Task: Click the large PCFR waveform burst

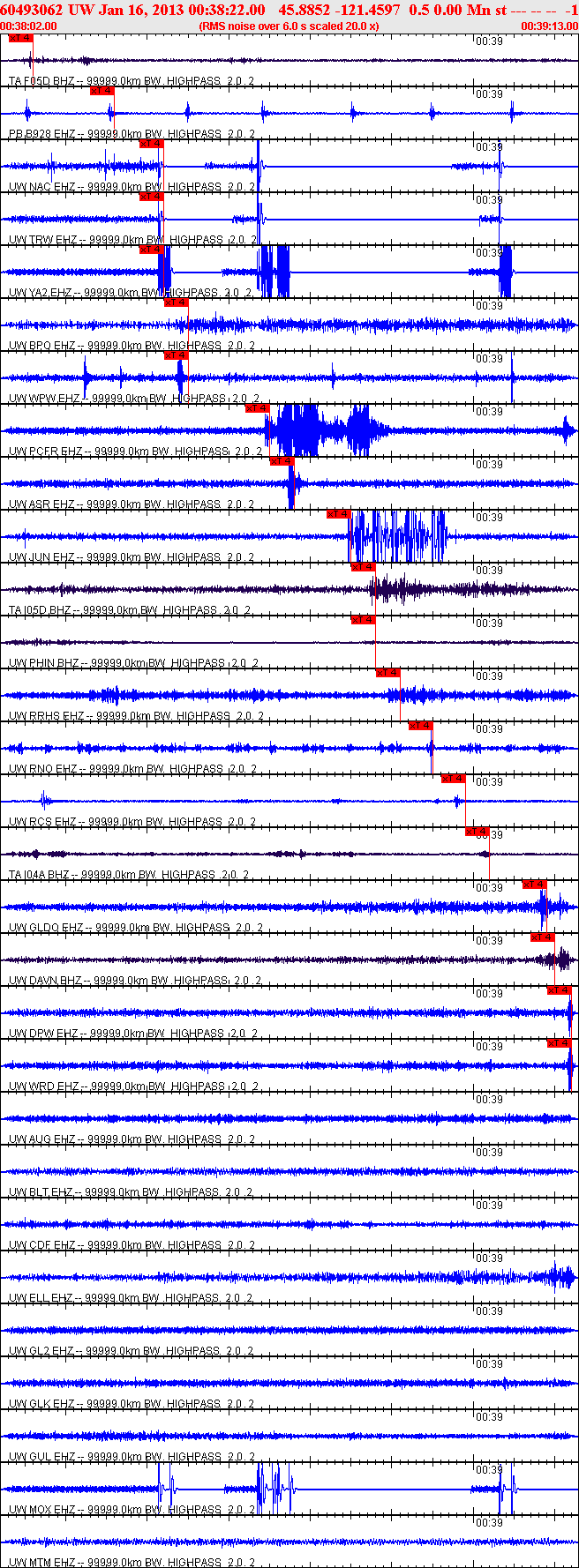Action: (325, 429)
